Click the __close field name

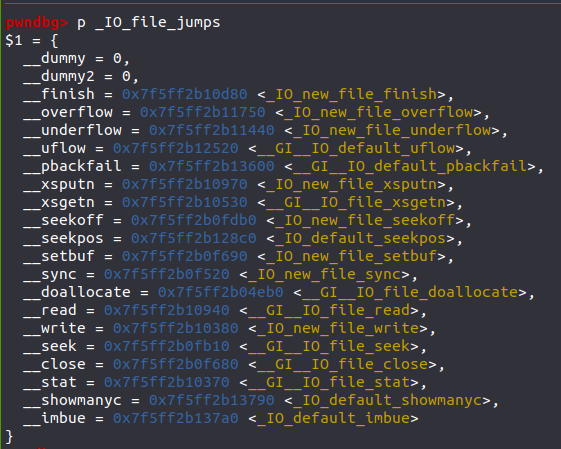pos(54,364)
